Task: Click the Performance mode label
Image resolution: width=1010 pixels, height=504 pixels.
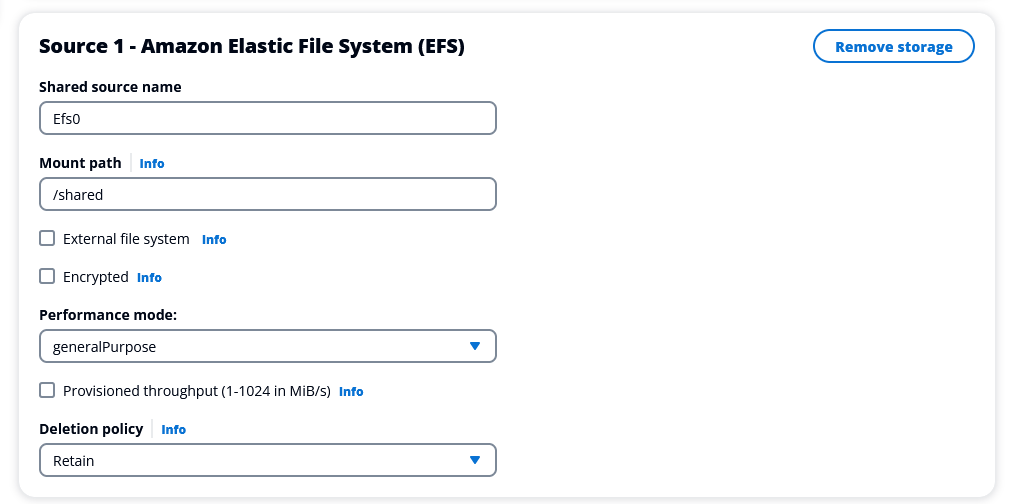Action: (x=108, y=314)
